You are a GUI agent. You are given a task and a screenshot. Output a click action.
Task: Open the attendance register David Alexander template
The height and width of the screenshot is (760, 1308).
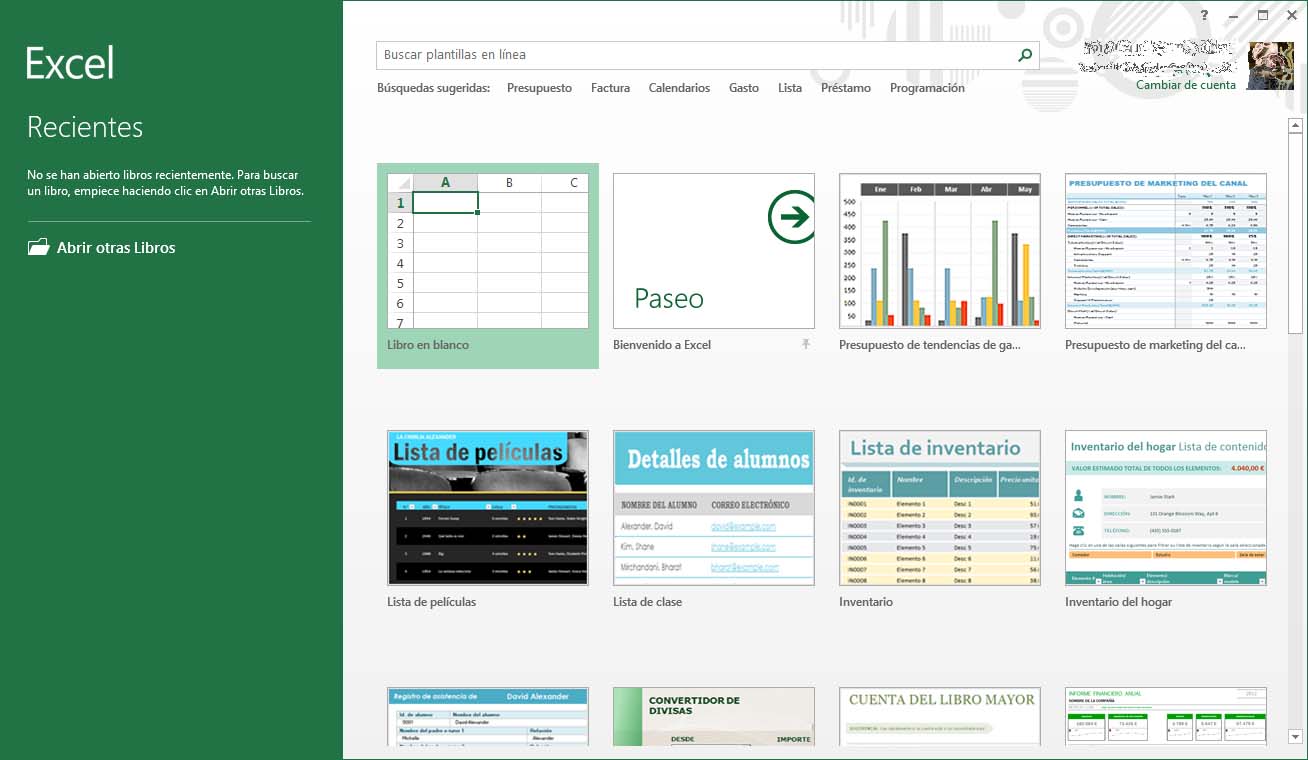488,716
